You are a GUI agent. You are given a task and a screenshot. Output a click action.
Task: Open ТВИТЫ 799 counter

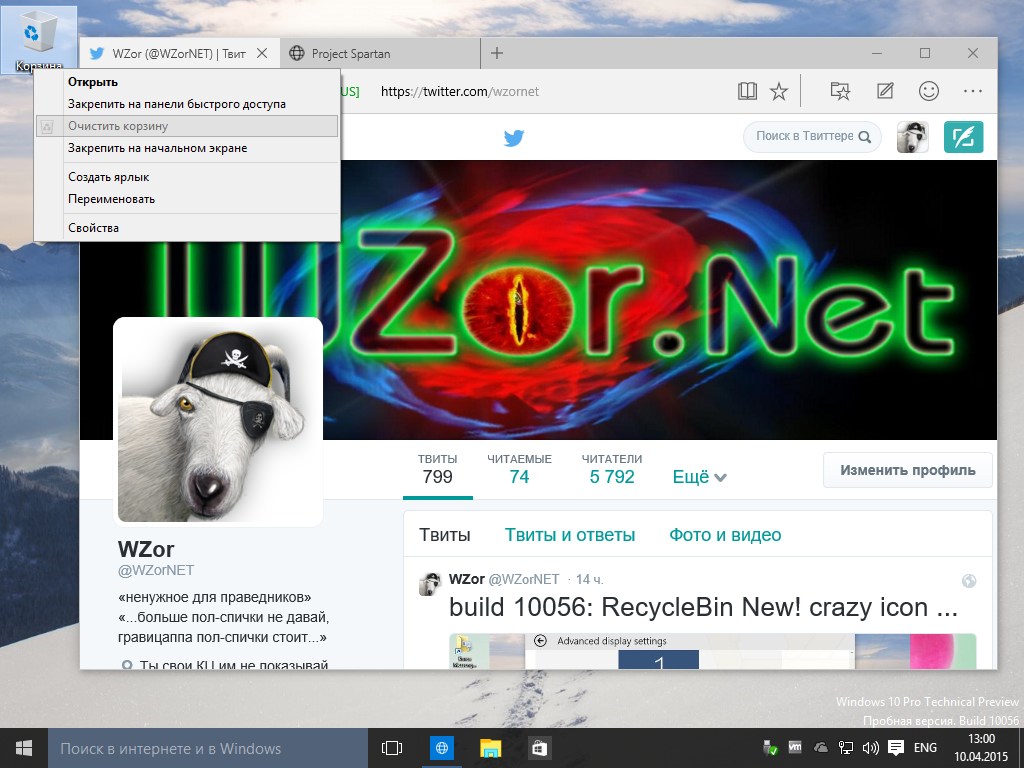point(438,470)
